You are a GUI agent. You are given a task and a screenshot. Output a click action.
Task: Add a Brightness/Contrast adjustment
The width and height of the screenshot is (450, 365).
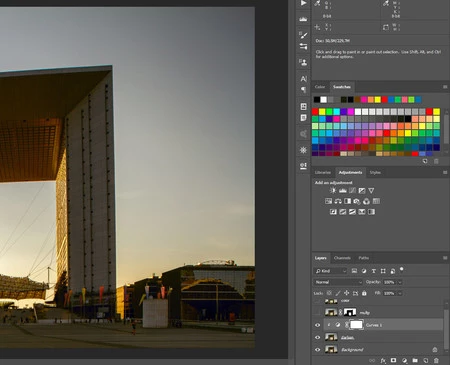[333, 191]
